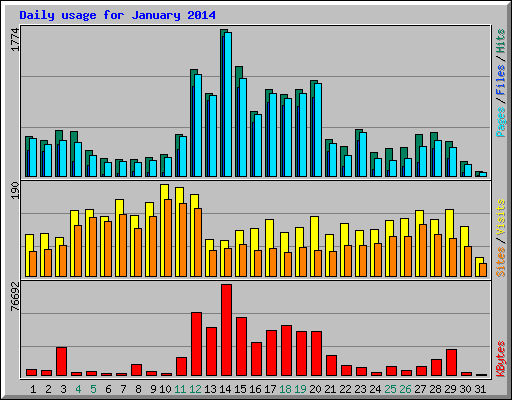The width and height of the screenshot is (512, 400).
Task: Click the 190 y-axis label
Action: 15,191
